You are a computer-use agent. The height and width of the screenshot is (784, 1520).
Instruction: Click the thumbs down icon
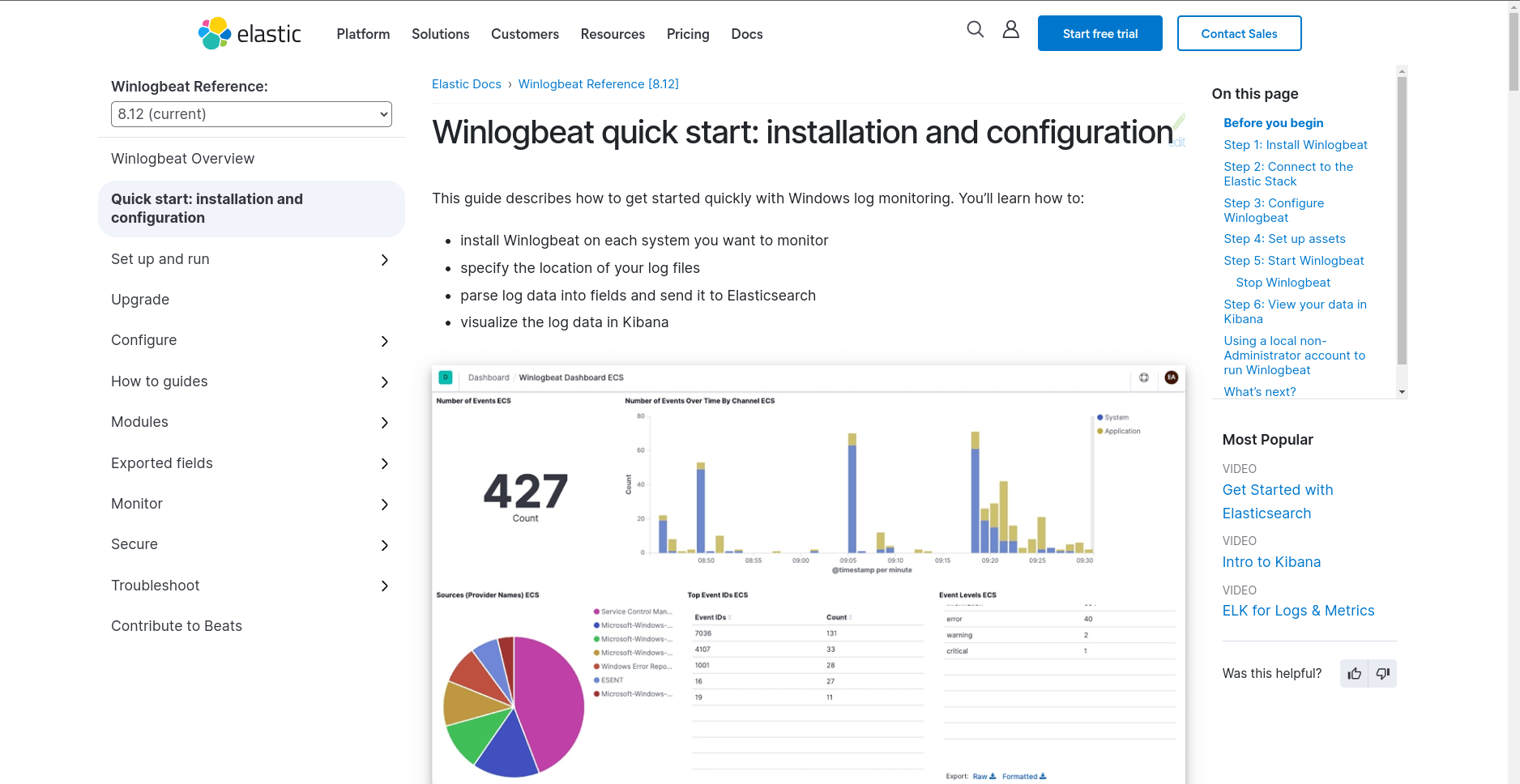(1382, 674)
